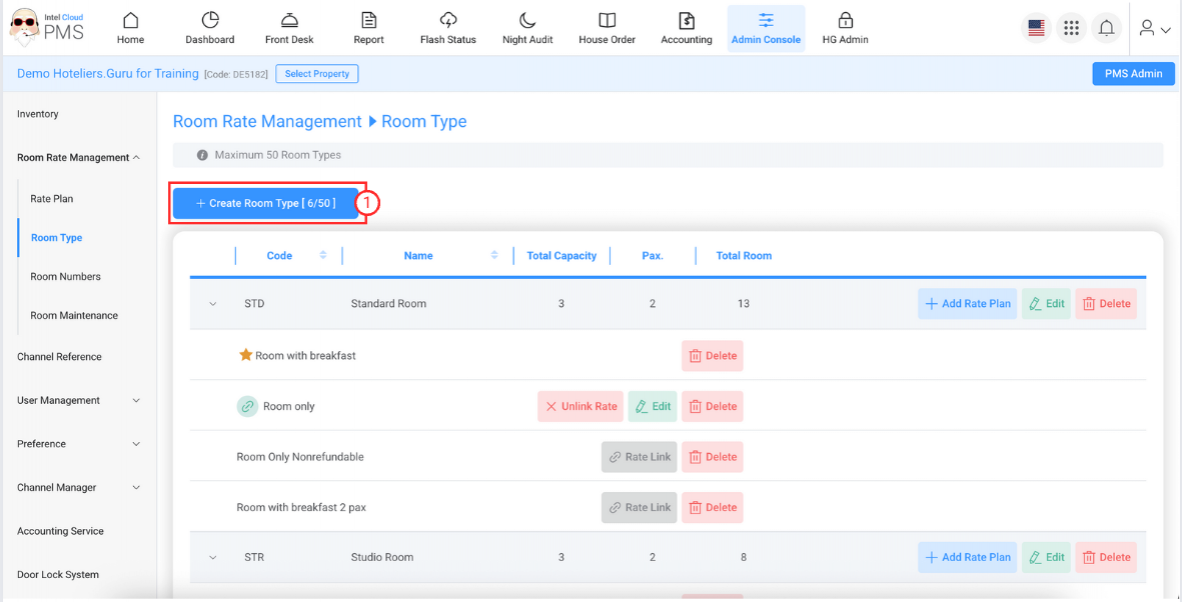
Task: Collapse the Standard Room row chevron
Action: point(213,304)
